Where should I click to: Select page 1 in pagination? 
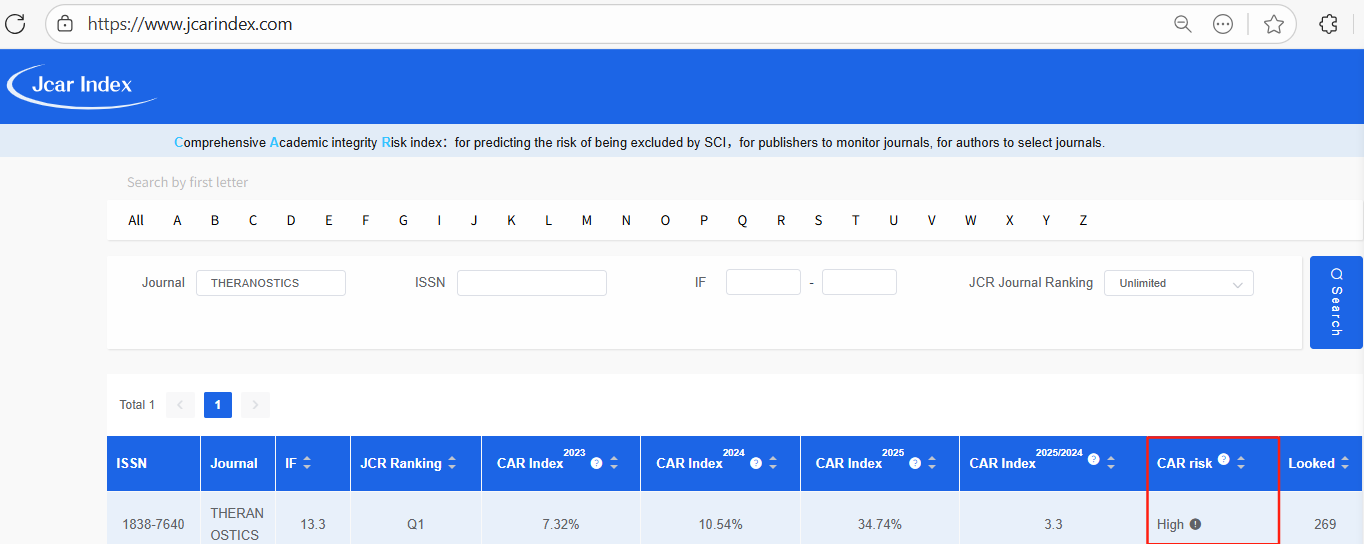218,405
